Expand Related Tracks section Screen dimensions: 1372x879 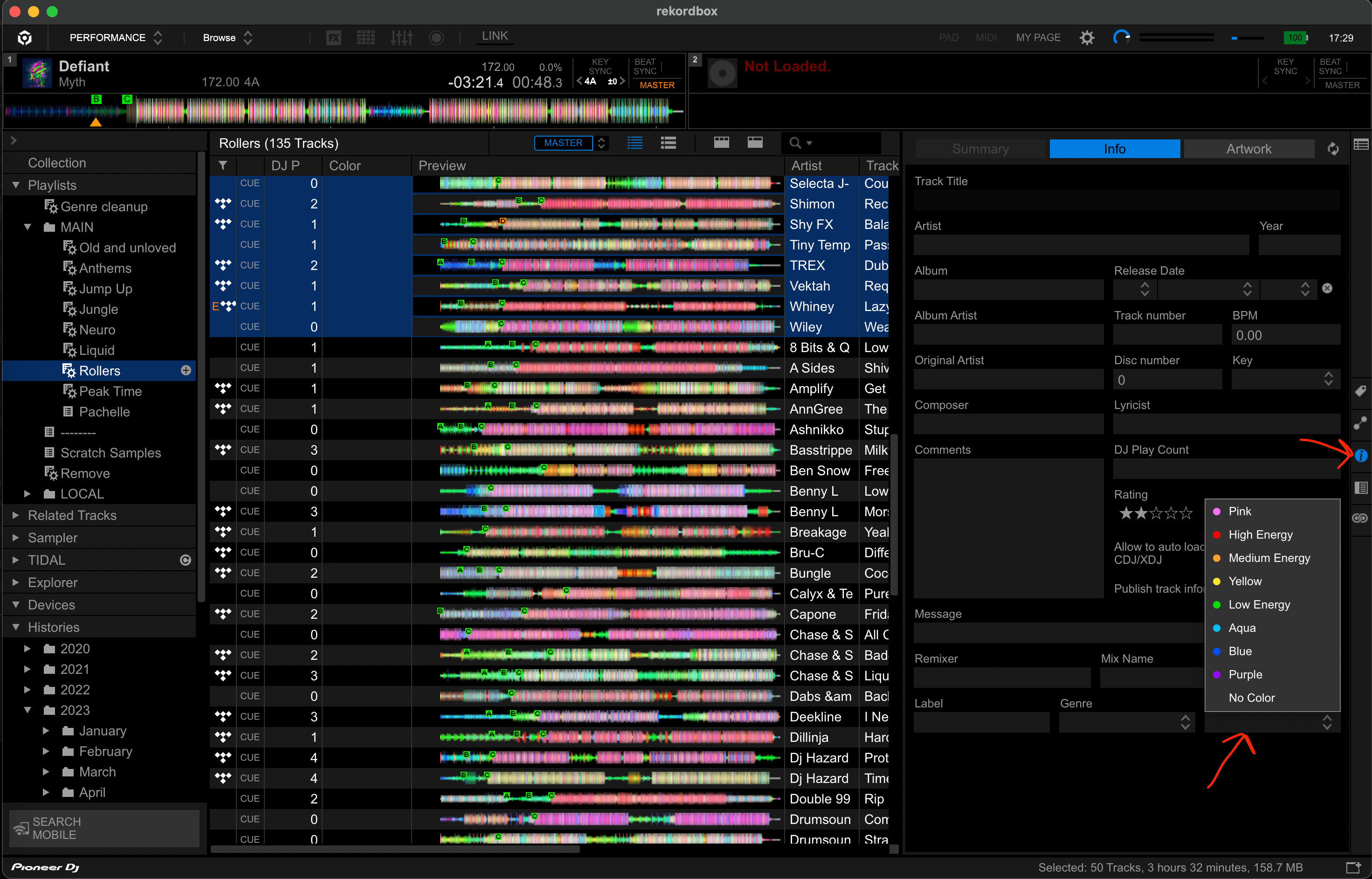pyautogui.click(x=16, y=515)
